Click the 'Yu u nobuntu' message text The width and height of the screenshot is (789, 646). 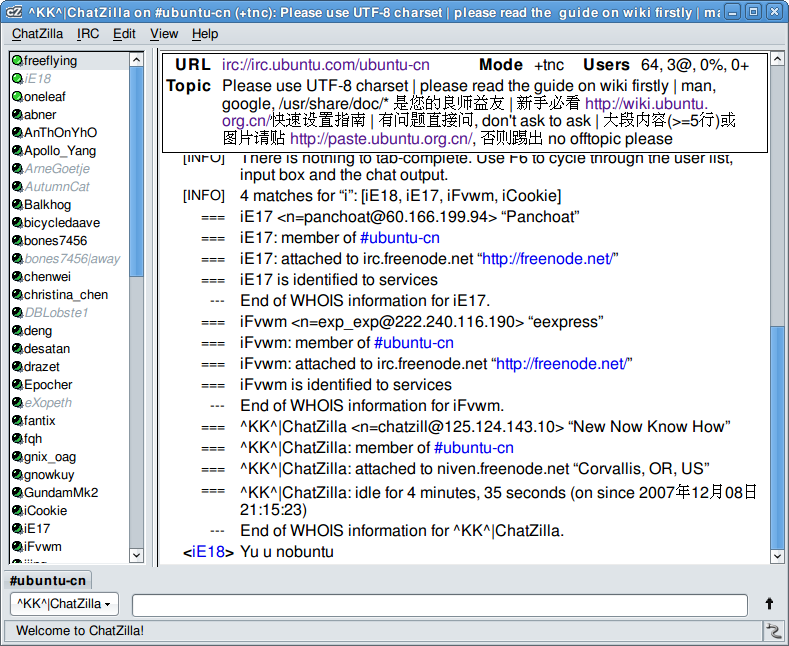(x=287, y=552)
